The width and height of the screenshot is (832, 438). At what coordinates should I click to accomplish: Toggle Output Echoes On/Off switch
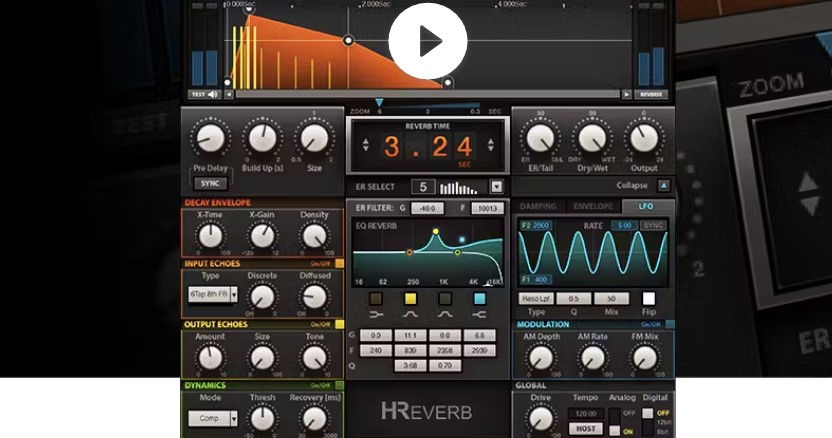pyautogui.click(x=339, y=324)
